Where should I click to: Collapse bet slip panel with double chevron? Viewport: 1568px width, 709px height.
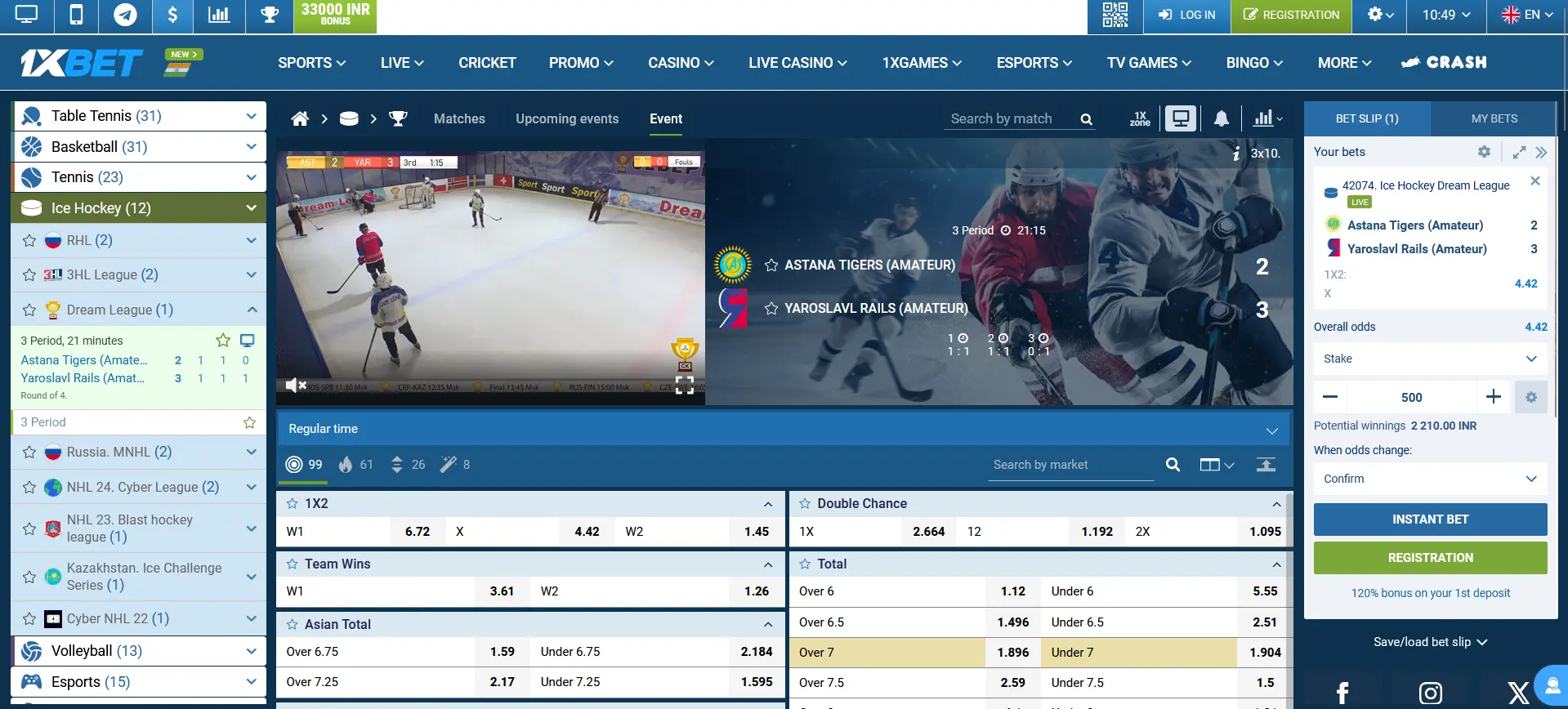tap(1541, 152)
